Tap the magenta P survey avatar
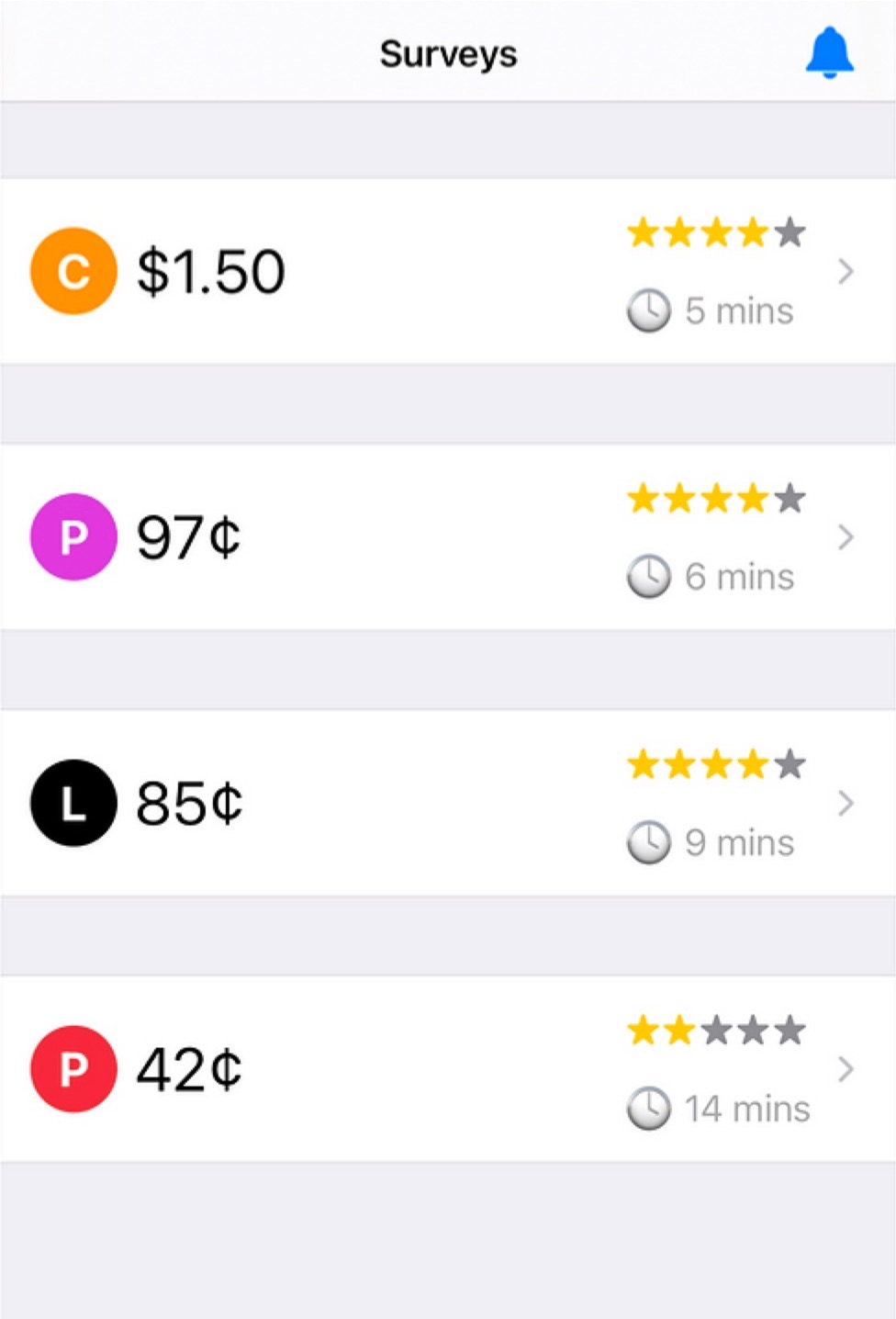Viewport: 896px width, 1319px height. [73, 536]
